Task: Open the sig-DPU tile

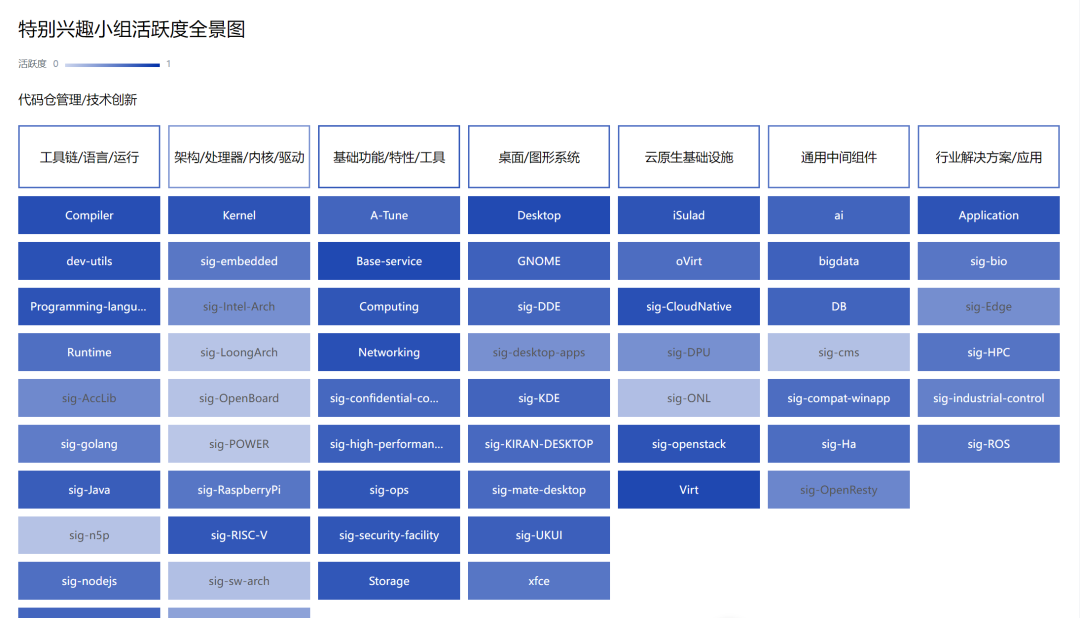Action: tap(689, 352)
